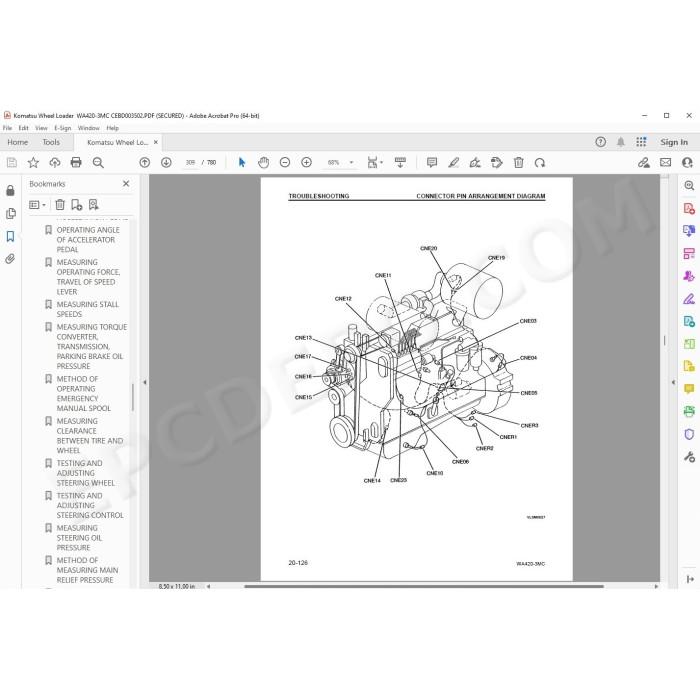Open the share with others icon
The width and height of the screenshot is (700, 700).
coord(688,162)
